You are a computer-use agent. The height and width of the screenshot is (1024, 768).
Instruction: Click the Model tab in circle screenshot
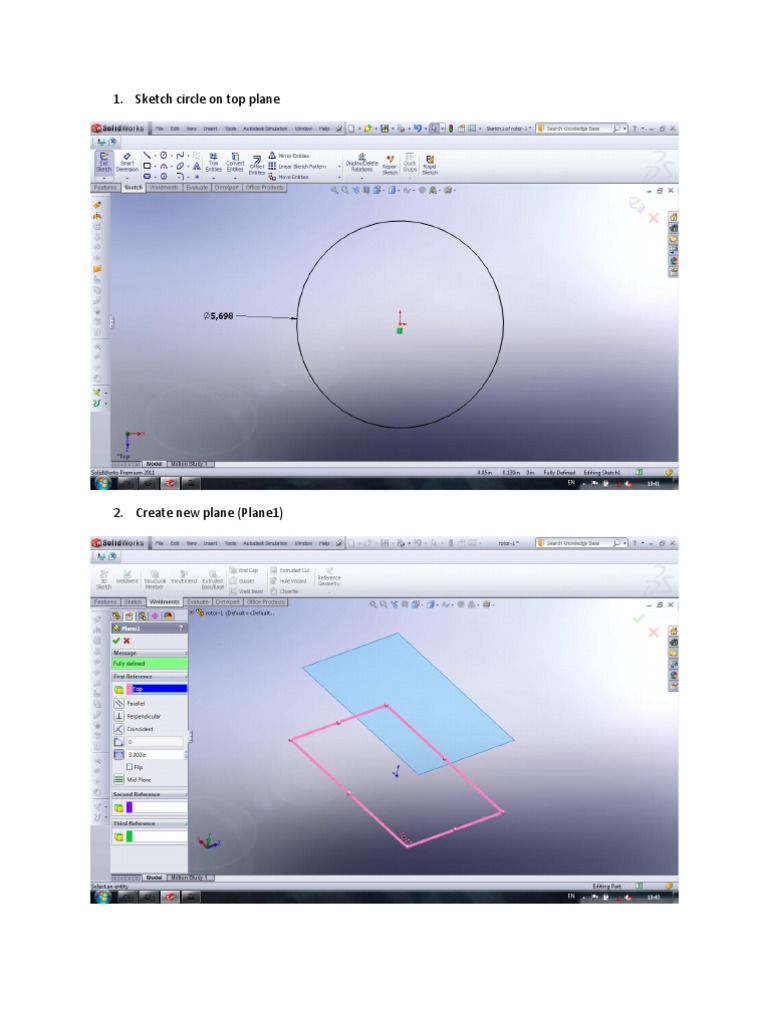154,464
